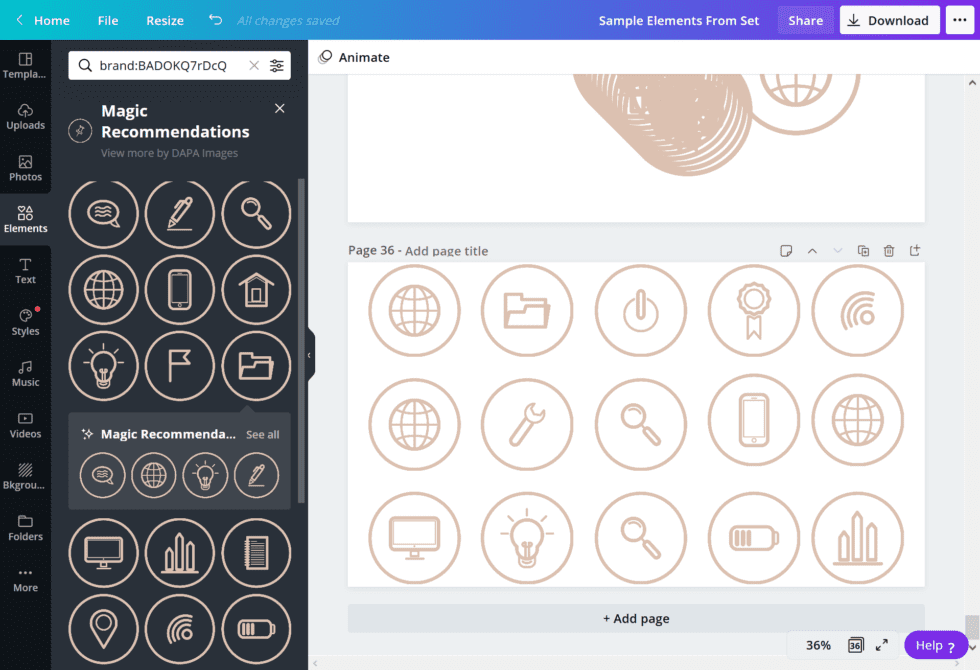Image resolution: width=980 pixels, height=670 pixels.
Task: Move Page 36 down using the chevron
Action: point(837,251)
